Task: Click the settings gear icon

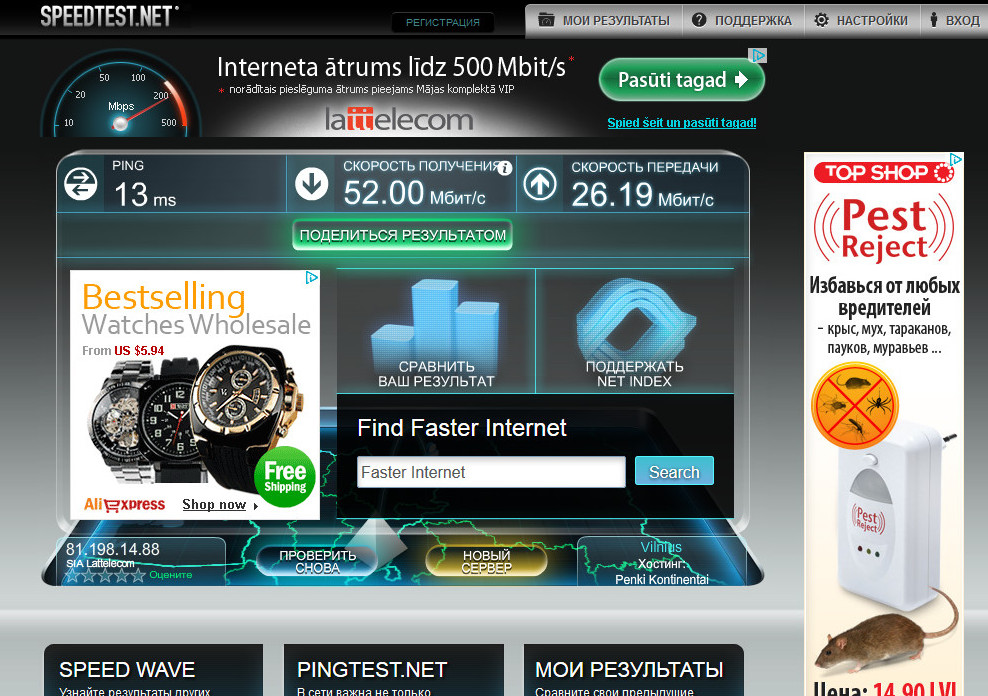Action: coord(821,20)
